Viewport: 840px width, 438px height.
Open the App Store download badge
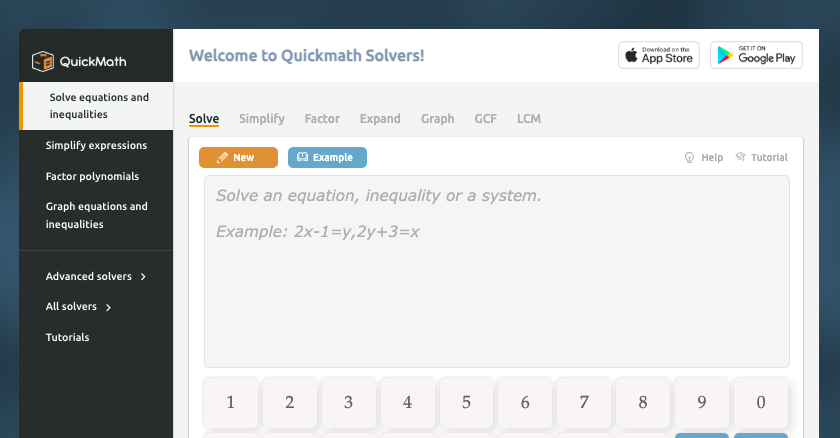[x=659, y=55]
